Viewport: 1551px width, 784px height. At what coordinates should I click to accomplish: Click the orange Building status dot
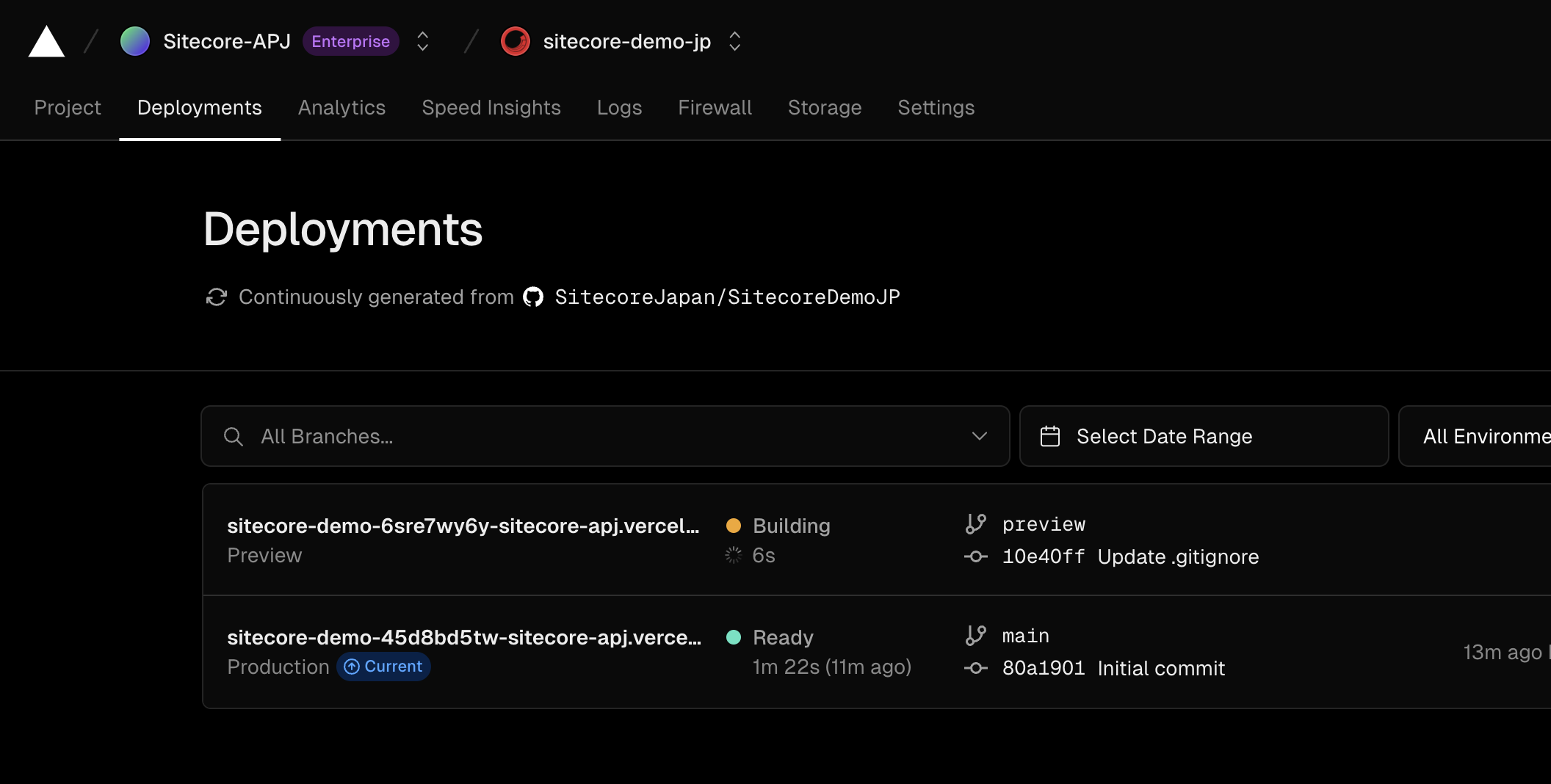pyautogui.click(x=734, y=526)
